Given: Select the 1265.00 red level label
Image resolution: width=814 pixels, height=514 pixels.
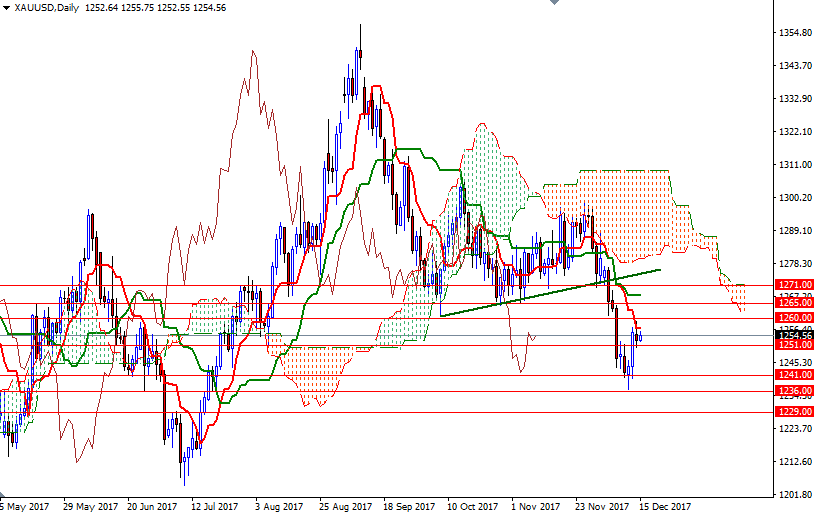Looking at the screenshot, I should point(792,302).
